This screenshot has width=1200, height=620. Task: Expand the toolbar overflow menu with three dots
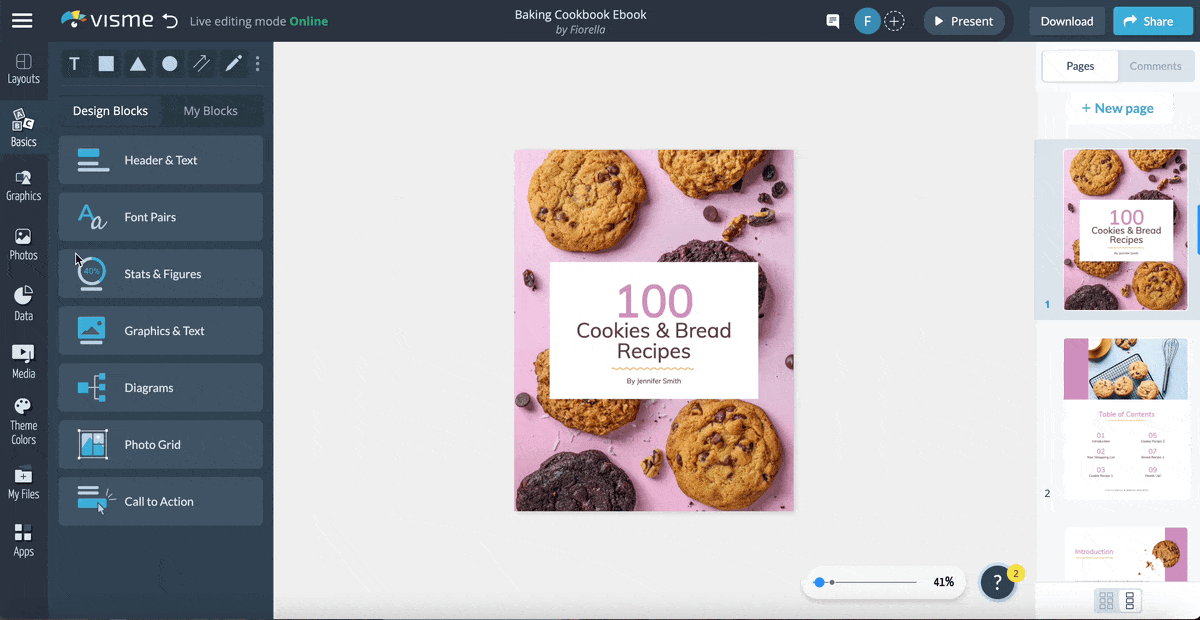(257, 63)
